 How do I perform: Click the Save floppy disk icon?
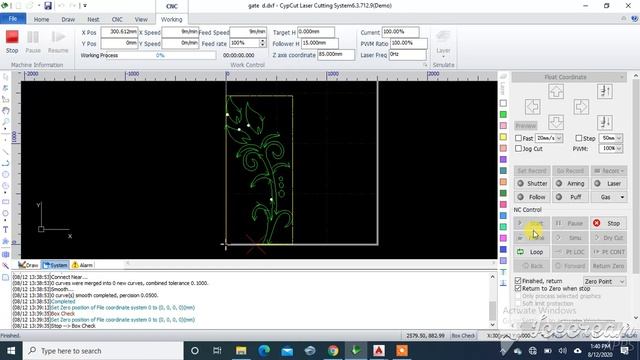(x=48, y=6)
